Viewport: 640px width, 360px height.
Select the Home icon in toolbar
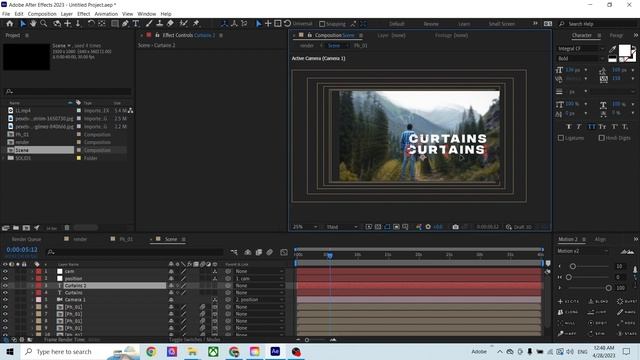click(x=9, y=24)
